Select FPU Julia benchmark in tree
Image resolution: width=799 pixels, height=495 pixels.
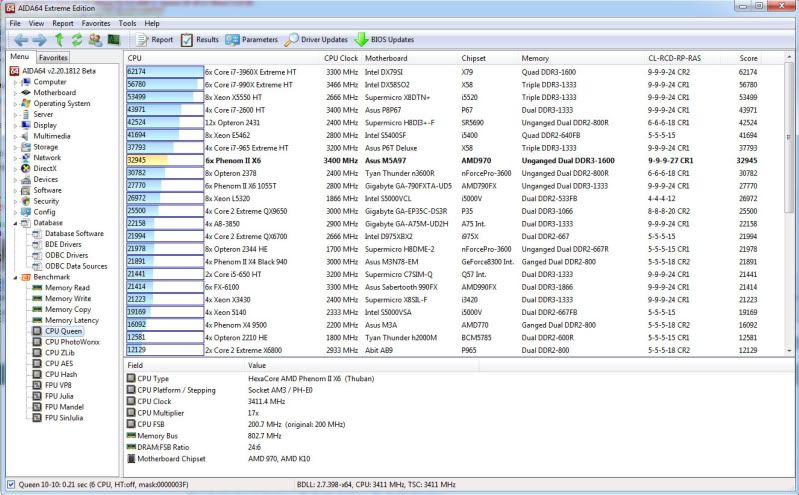click(x=58, y=396)
